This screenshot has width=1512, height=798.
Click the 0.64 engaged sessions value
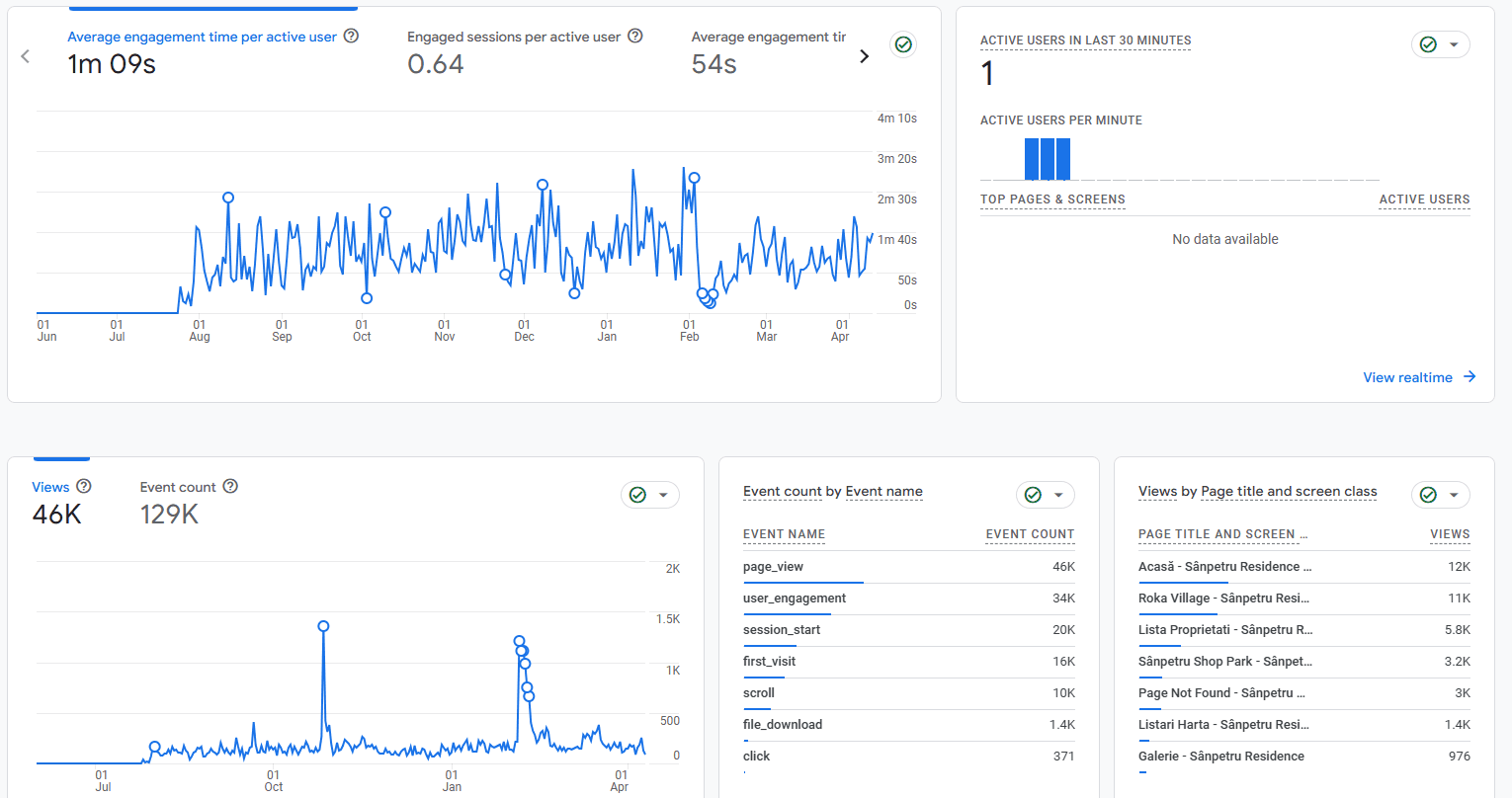coord(436,64)
